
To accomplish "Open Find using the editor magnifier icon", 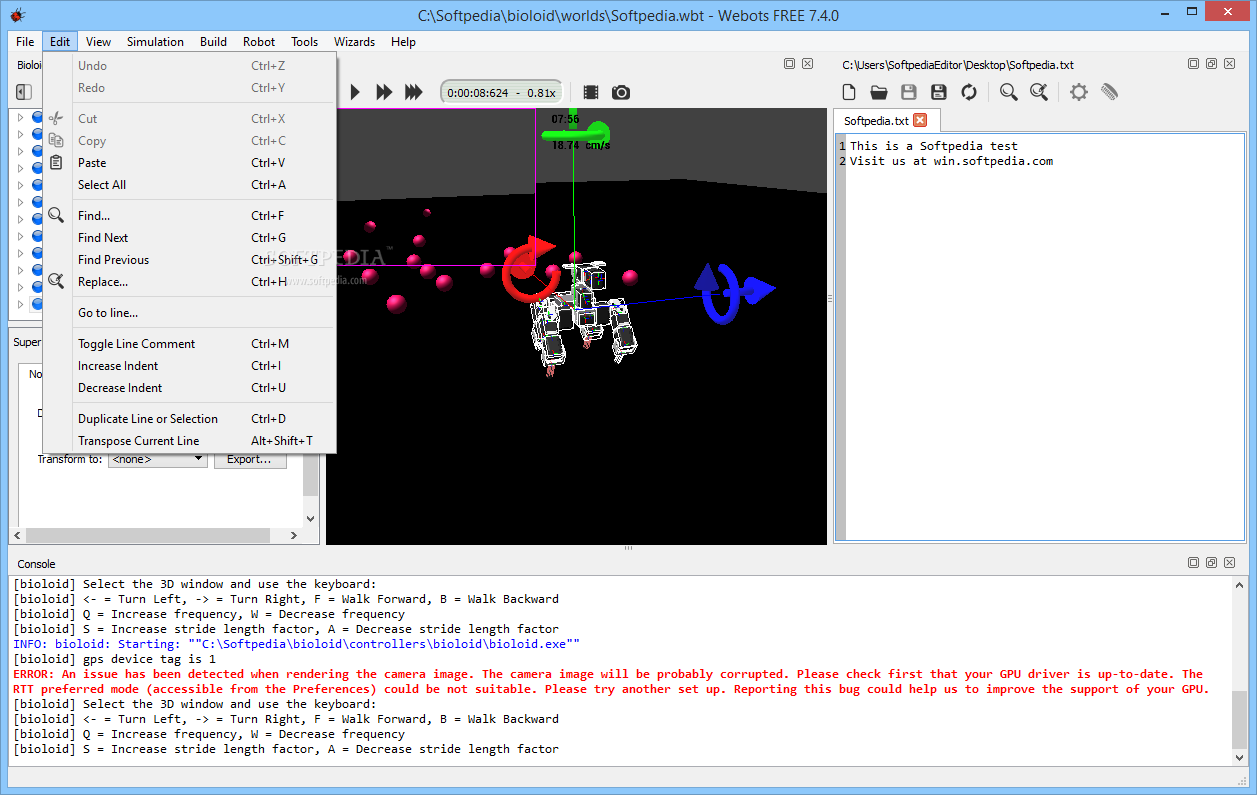I will point(1009,92).
